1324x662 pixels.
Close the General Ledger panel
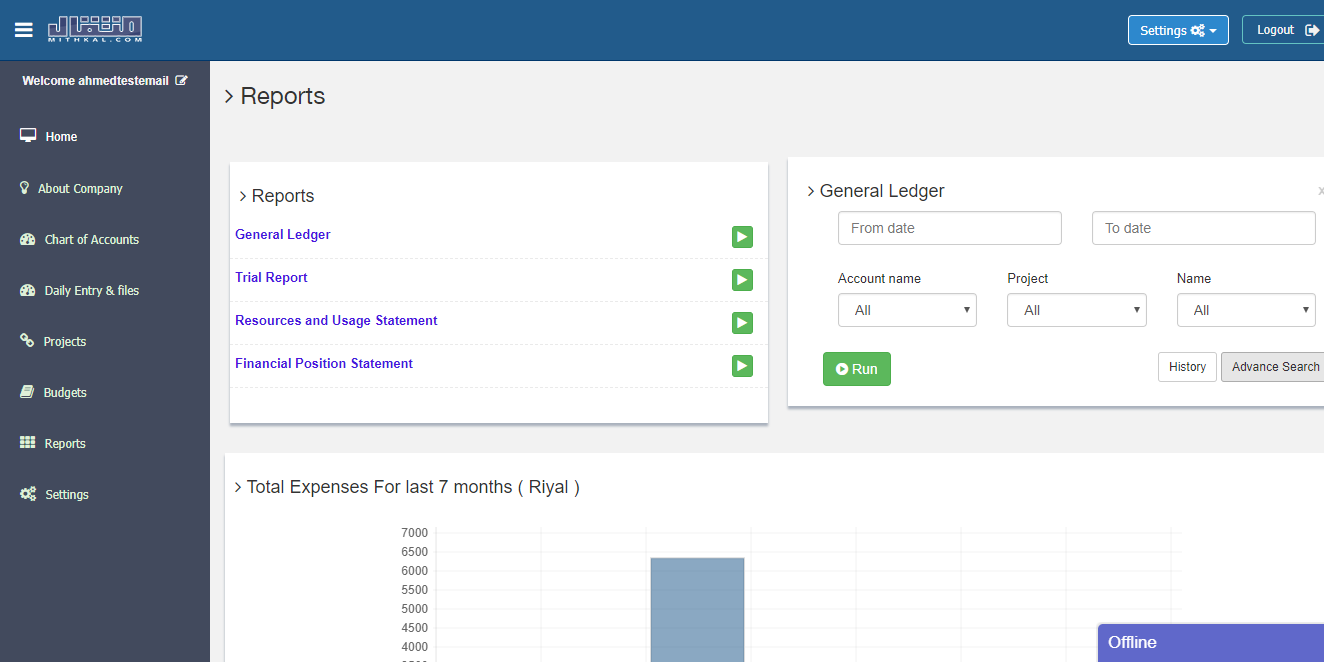tap(1321, 190)
